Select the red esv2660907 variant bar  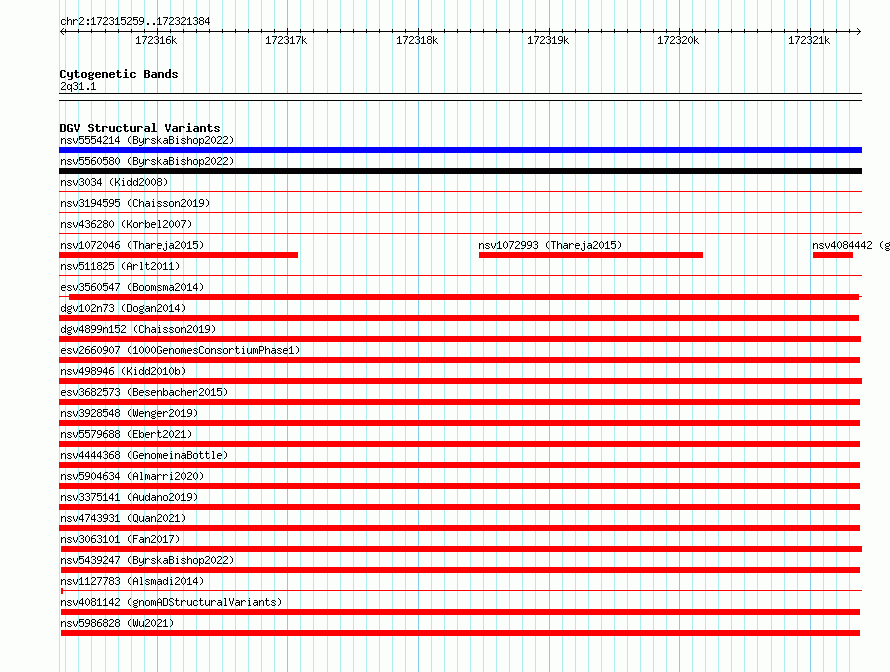click(460, 360)
